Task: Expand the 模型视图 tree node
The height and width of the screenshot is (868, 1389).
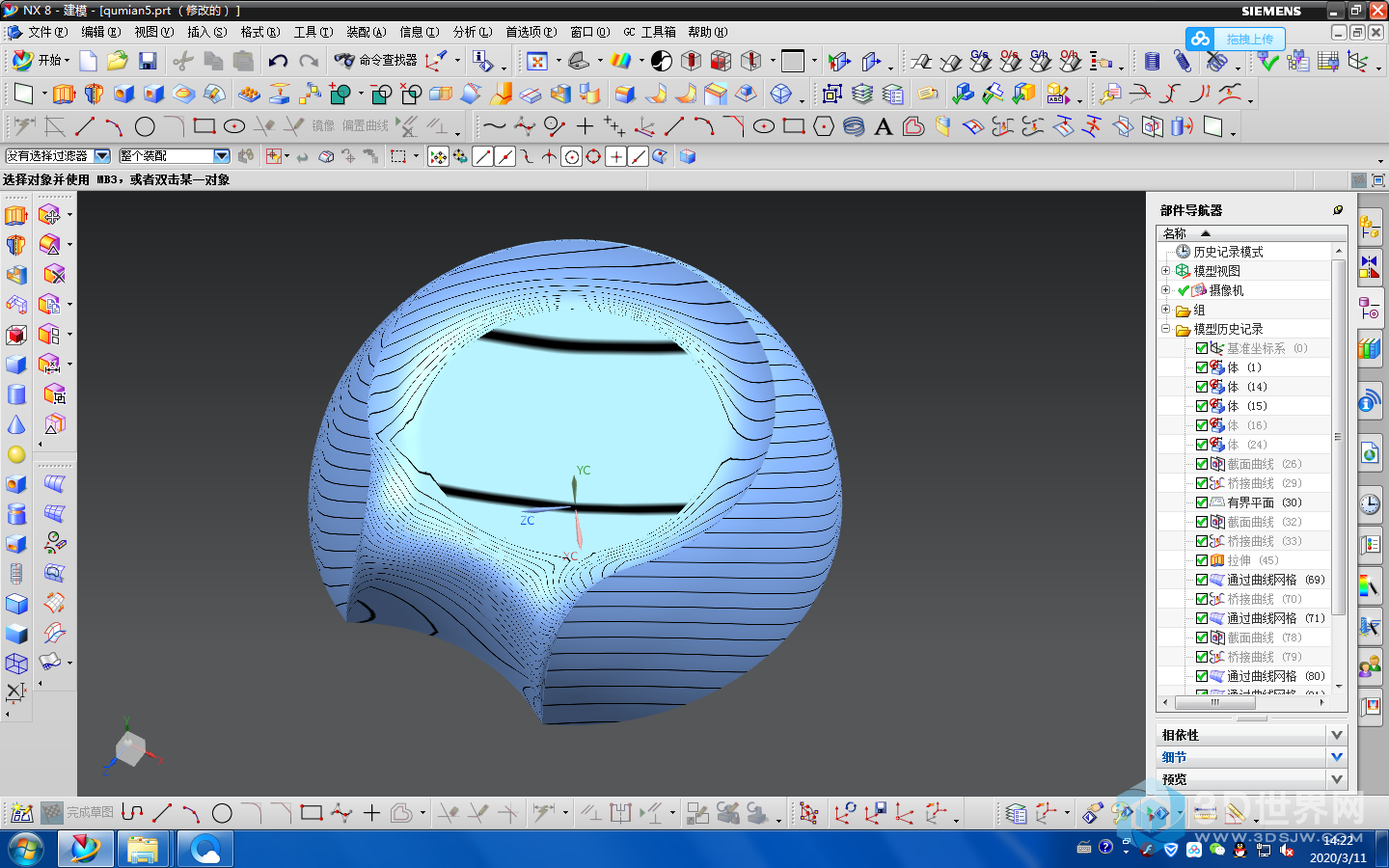Action: point(1165,271)
